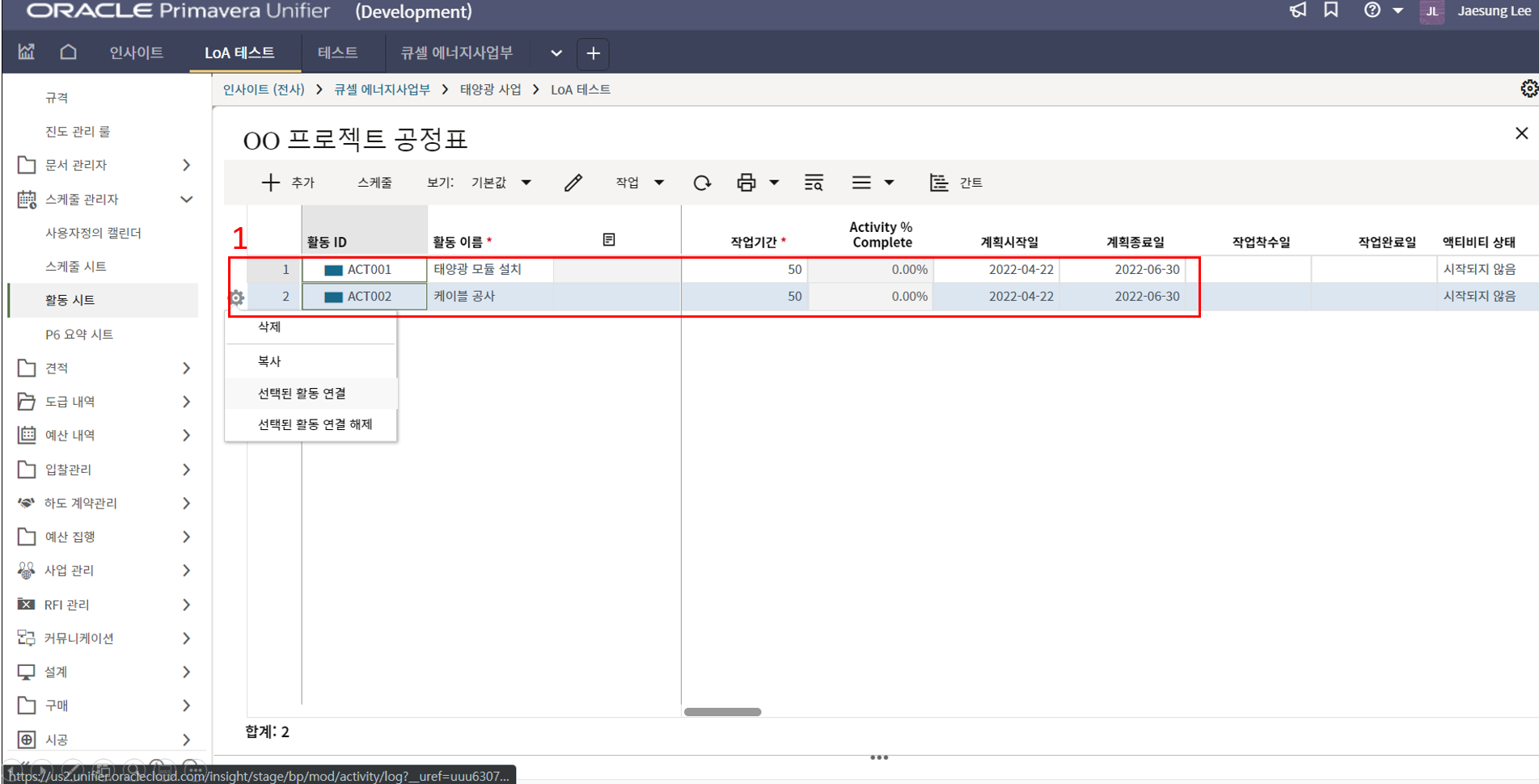Click the 추가 add button
This screenshot has height=784, width=1539.
pos(288,183)
